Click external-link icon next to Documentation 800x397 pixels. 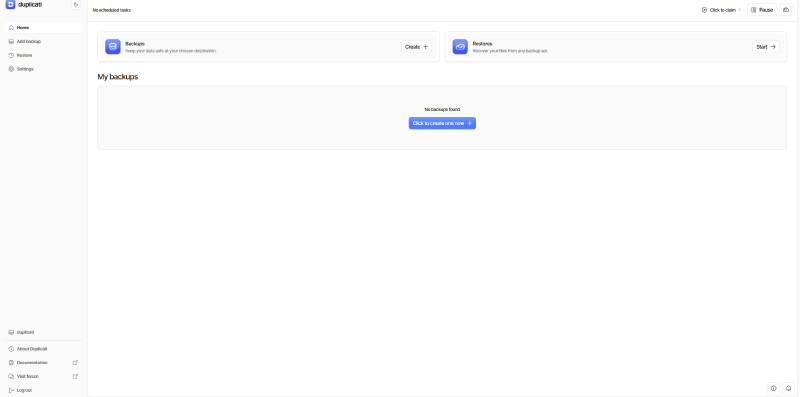pos(76,363)
